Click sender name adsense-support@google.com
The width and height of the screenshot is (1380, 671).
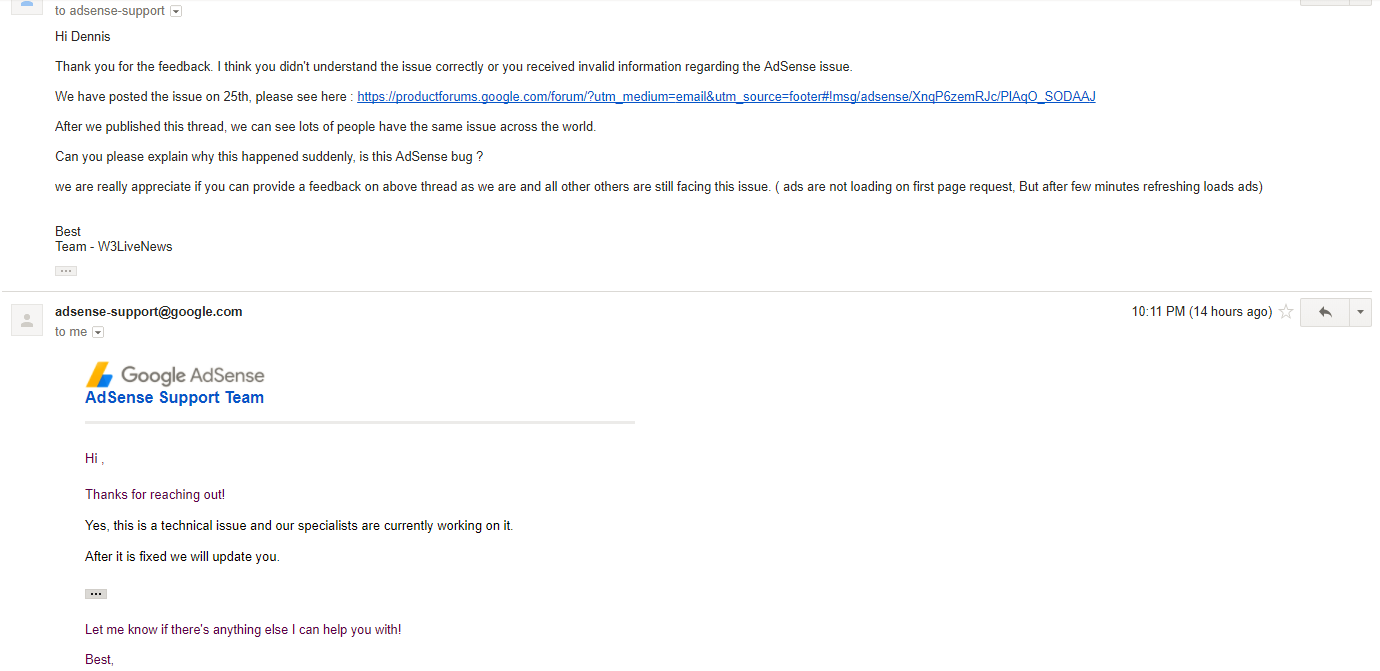click(x=149, y=312)
